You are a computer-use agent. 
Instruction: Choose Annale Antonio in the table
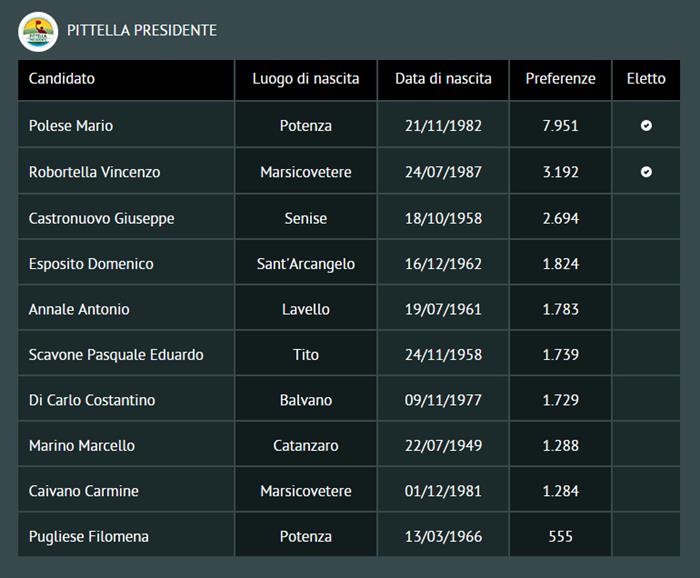(x=79, y=309)
